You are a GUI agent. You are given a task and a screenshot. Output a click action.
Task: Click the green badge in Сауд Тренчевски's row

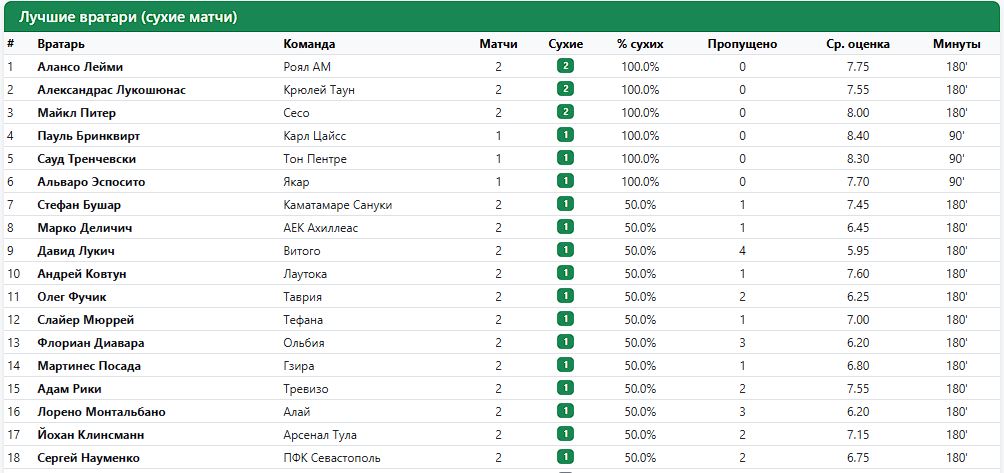tap(565, 158)
